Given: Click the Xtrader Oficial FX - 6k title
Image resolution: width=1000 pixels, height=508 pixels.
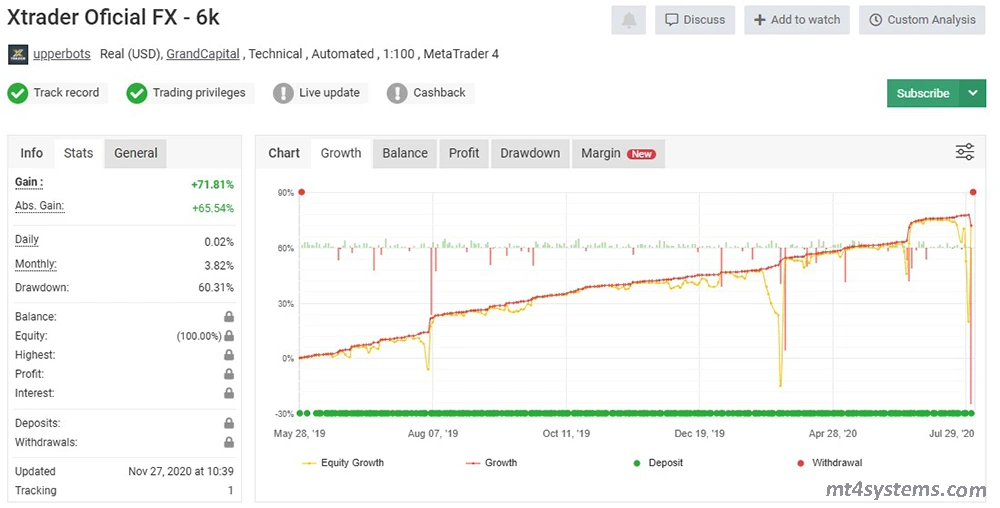Looking at the screenshot, I should (x=113, y=18).
